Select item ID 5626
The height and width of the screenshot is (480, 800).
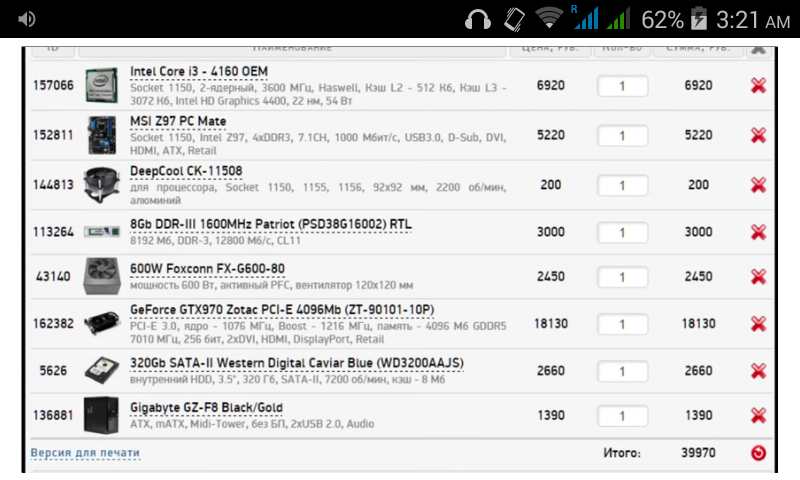tap(54, 370)
